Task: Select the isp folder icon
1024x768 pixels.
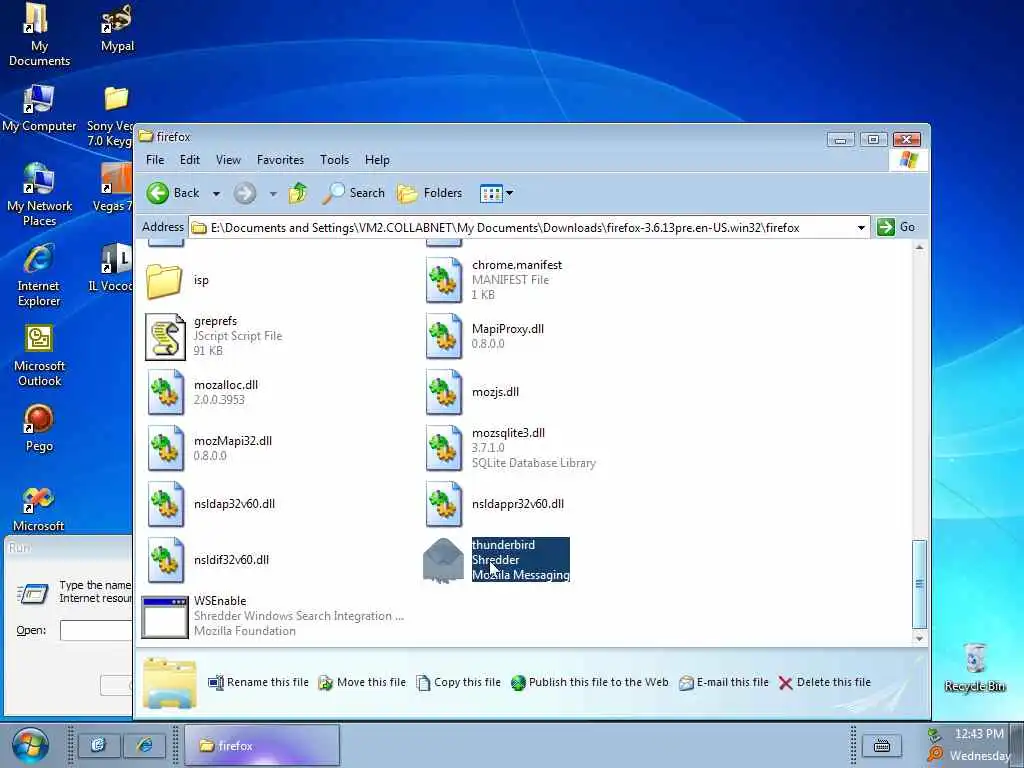Action: pos(164,281)
